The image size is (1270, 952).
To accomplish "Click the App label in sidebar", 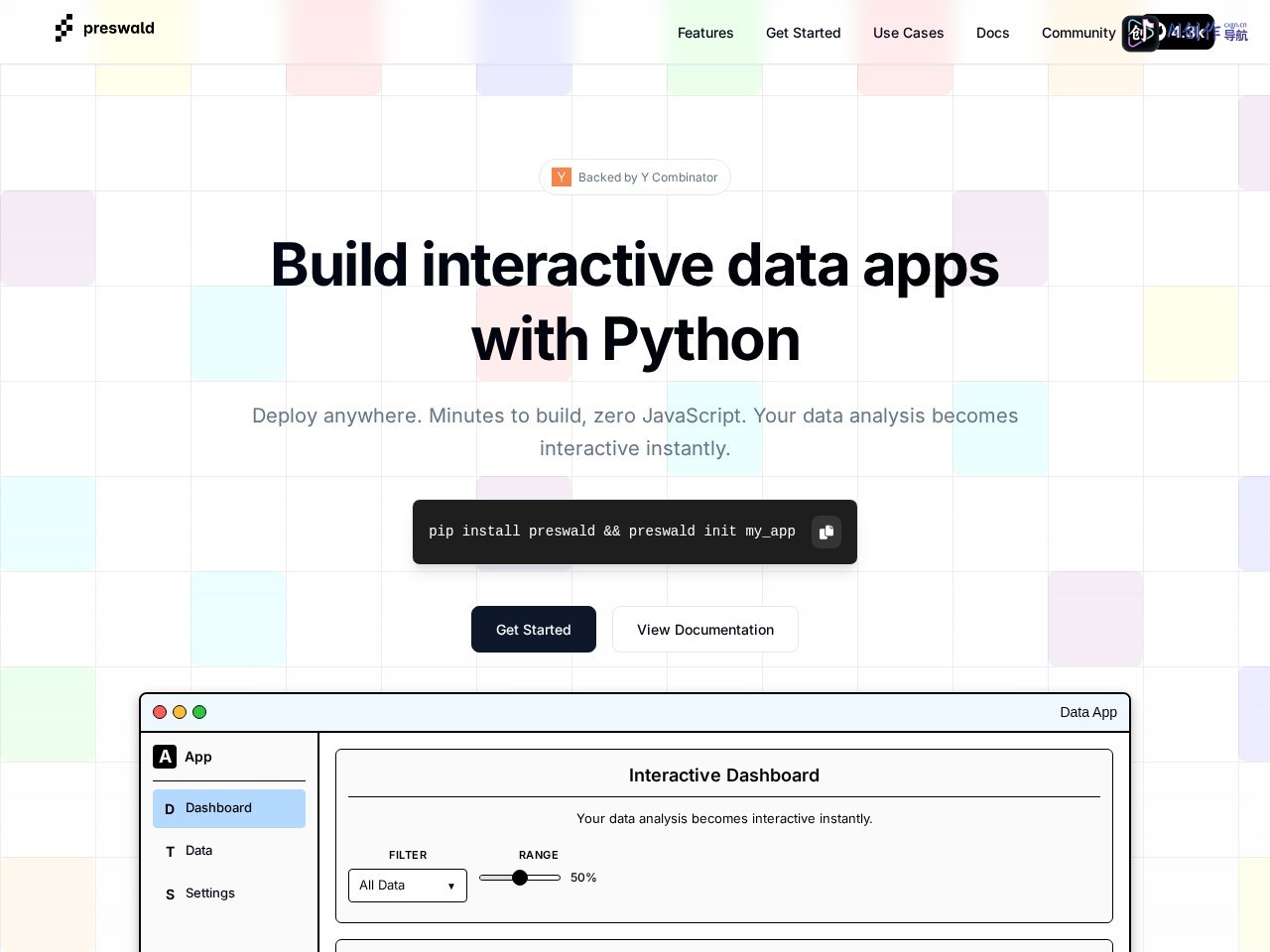I will (198, 757).
